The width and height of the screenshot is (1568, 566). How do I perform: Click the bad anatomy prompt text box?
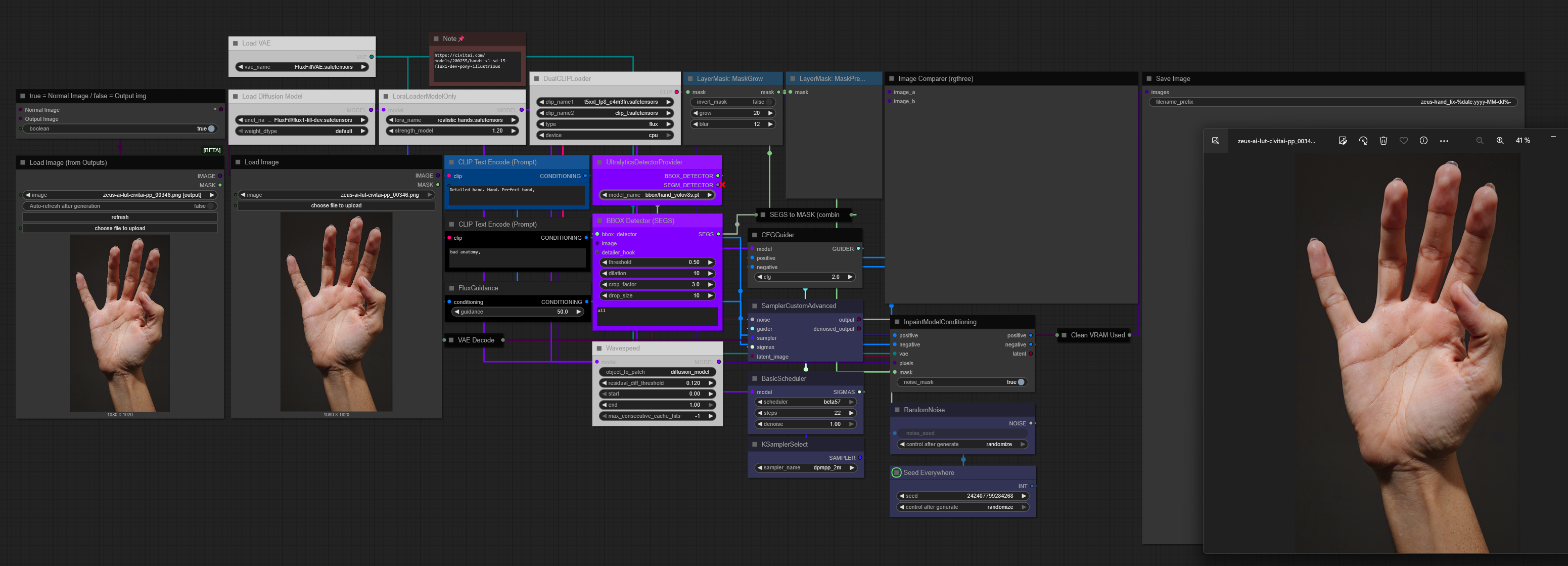pos(517,257)
